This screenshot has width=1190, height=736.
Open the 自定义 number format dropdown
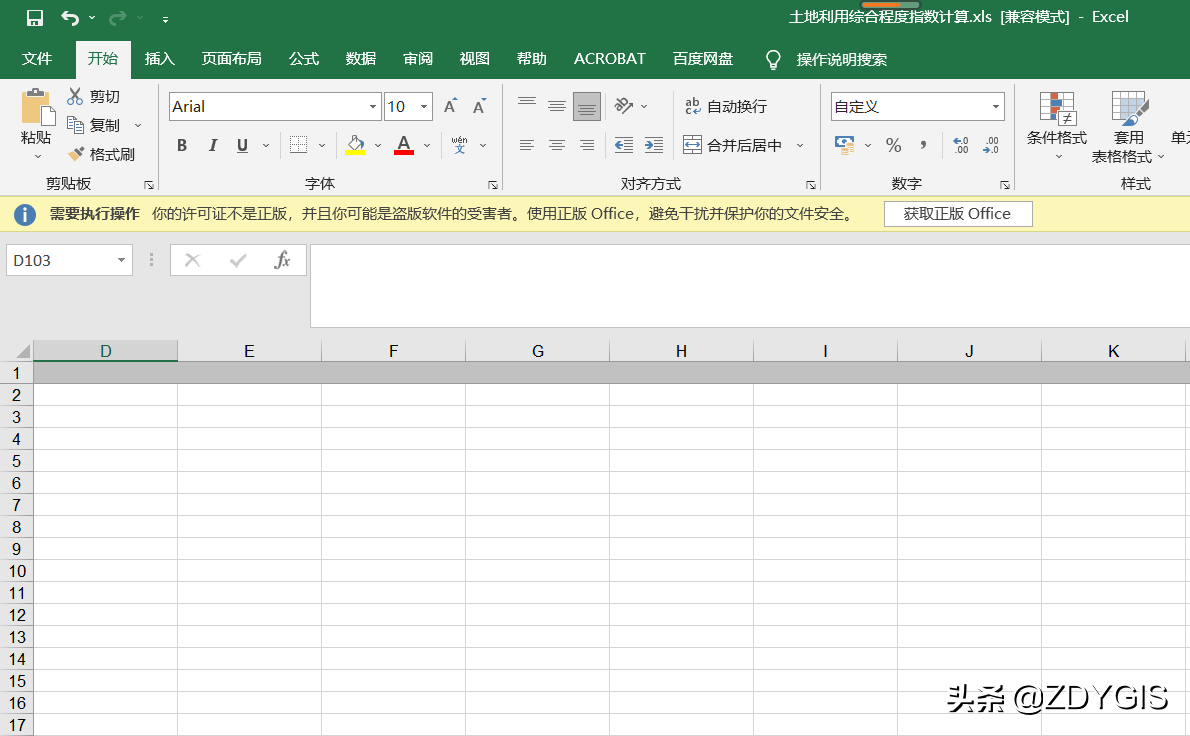click(x=996, y=106)
